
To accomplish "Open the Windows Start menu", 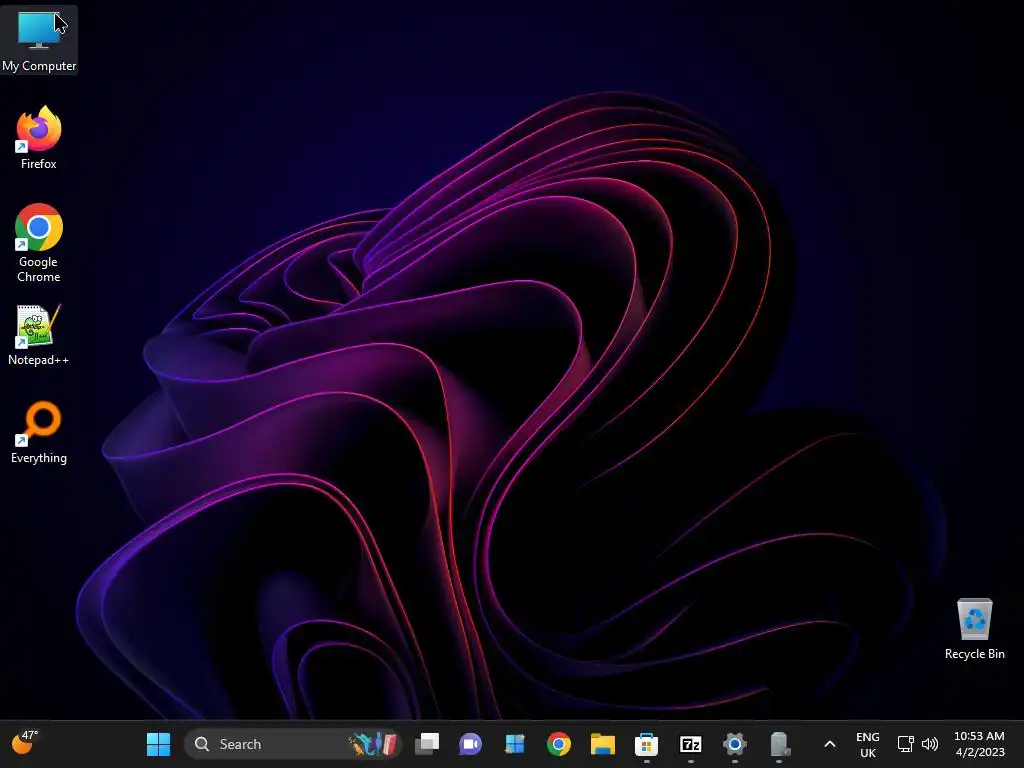I will [158, 744].
